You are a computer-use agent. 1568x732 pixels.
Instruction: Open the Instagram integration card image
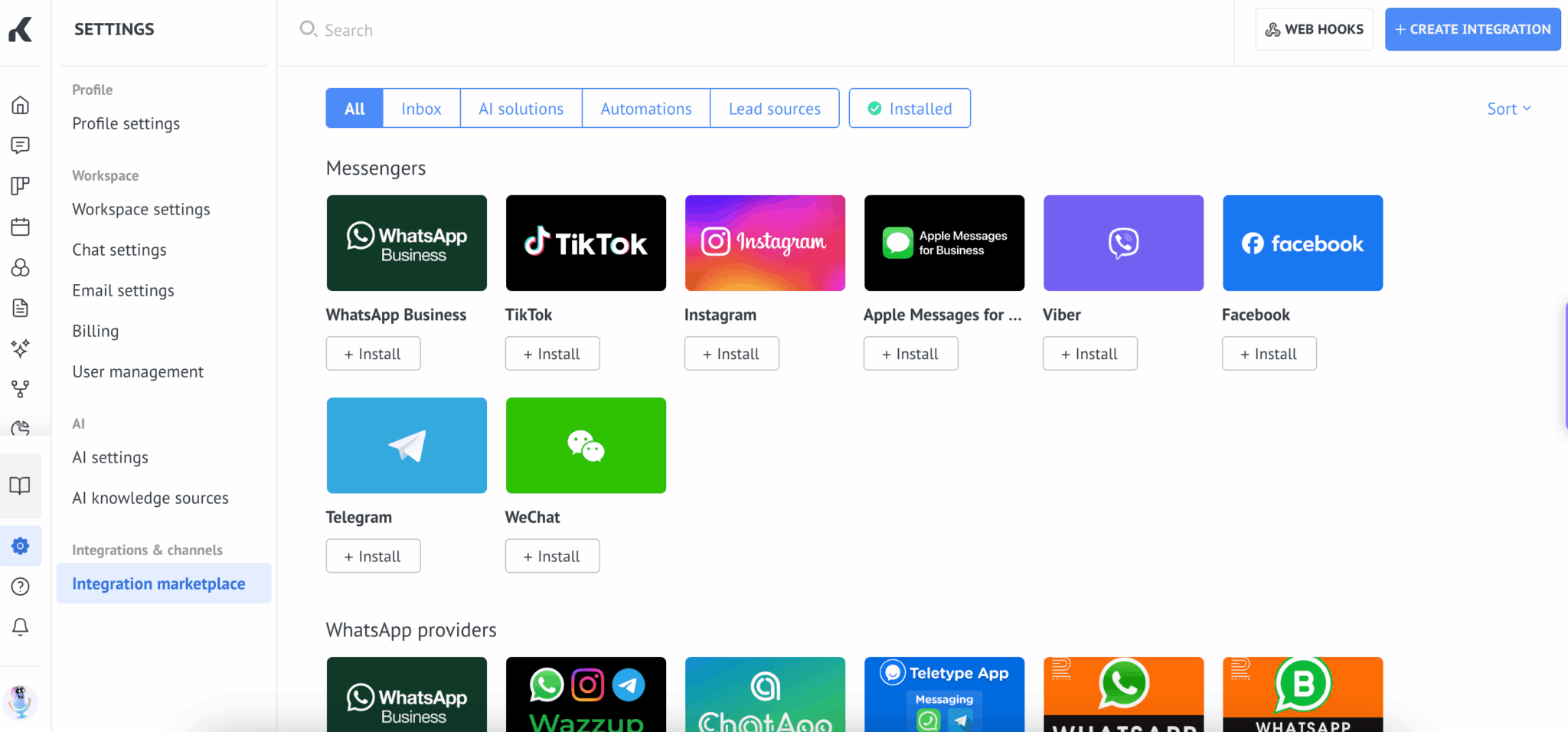765,243
